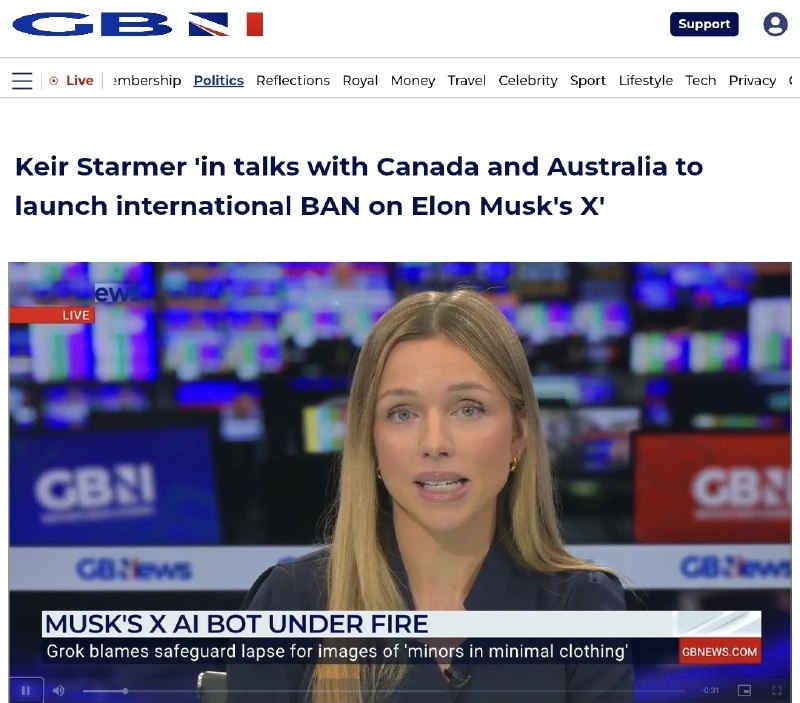This screenshot has width=800, height=703.
Task: Select the Royal navigation item
Action: tap(360, 81)
